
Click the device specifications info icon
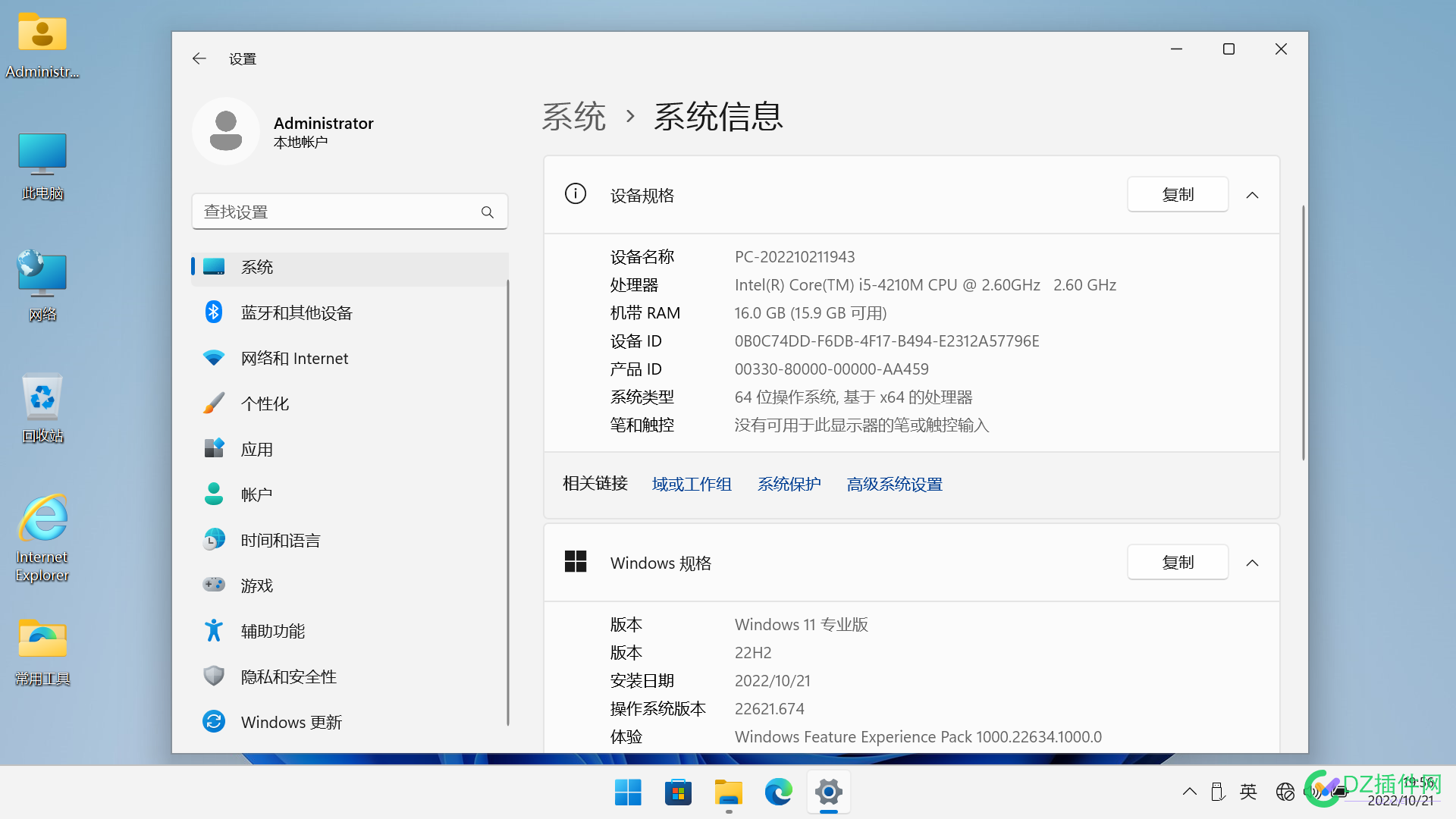(576, 195)
